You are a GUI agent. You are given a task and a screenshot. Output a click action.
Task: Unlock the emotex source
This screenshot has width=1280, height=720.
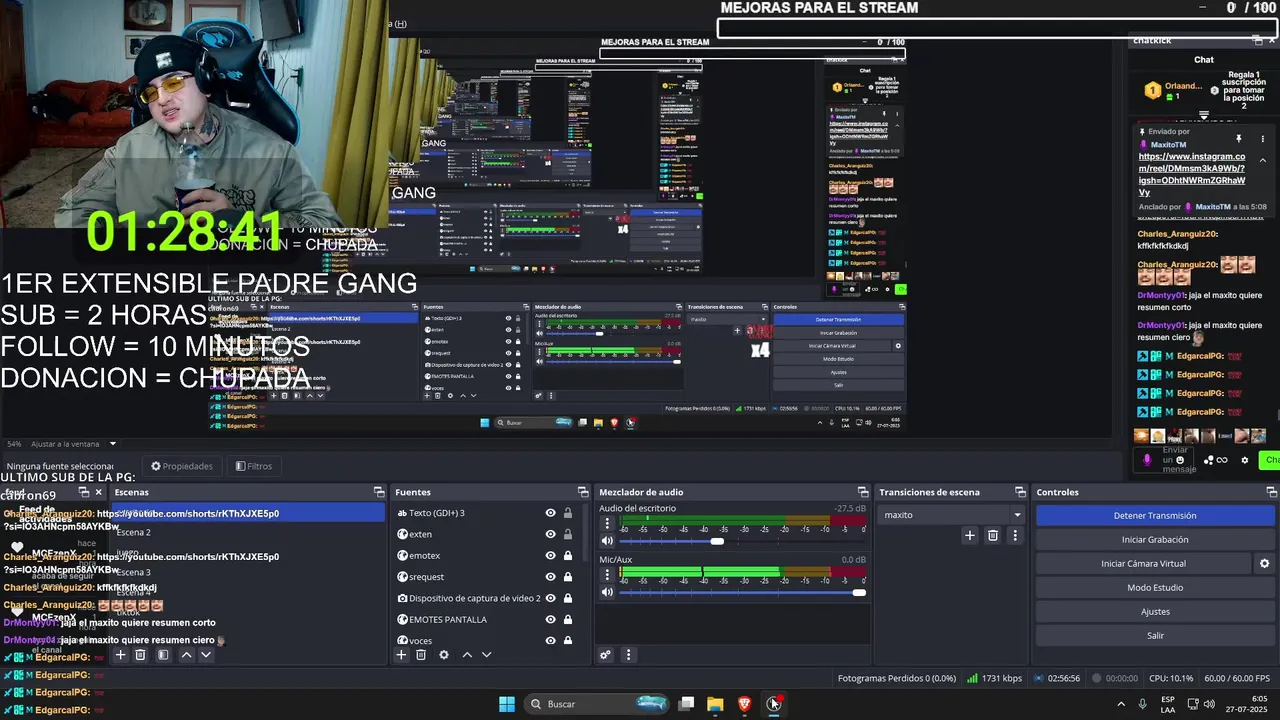click(x=568, y=555)
